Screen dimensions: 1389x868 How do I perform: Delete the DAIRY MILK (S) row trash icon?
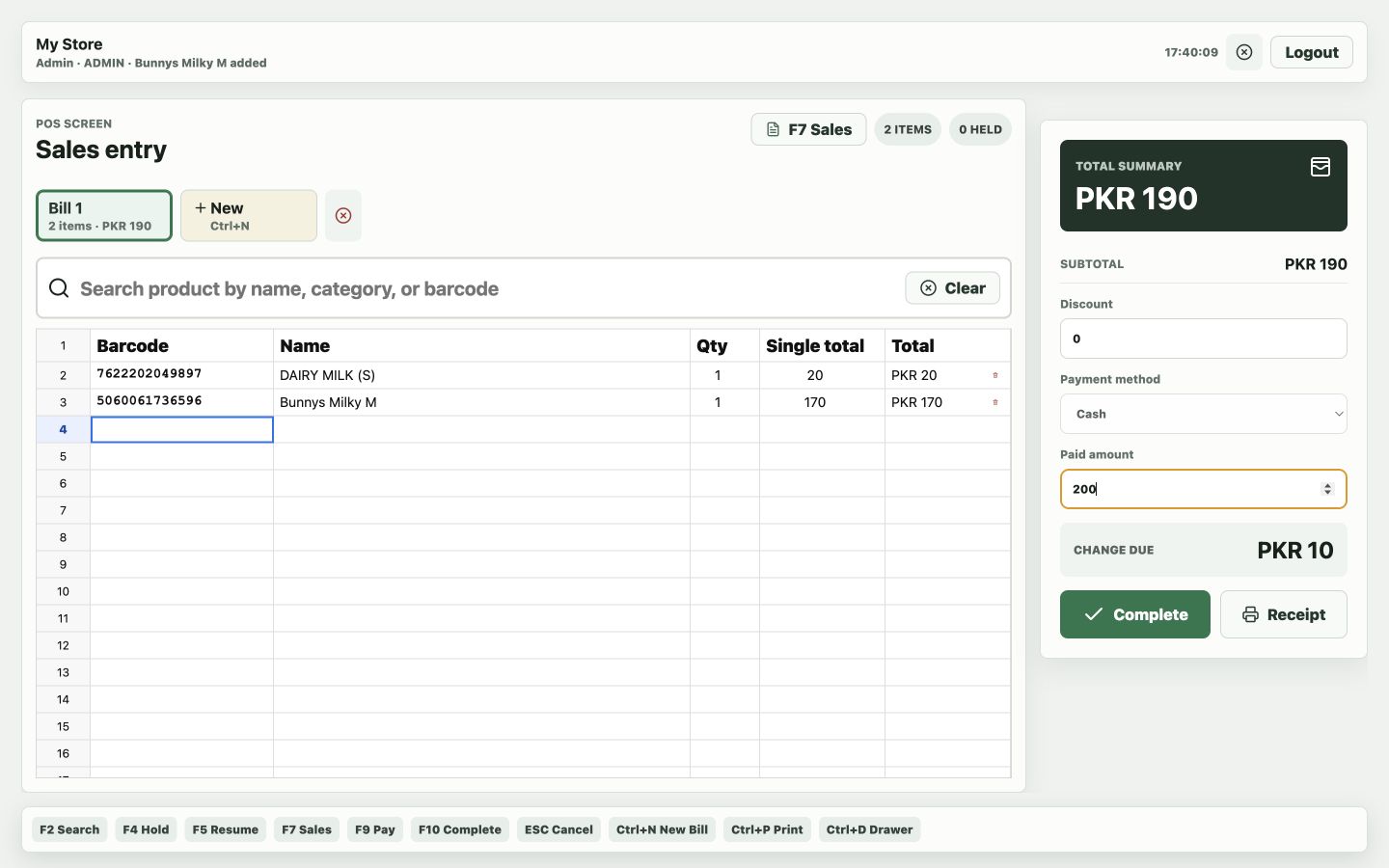coord(995,375)
